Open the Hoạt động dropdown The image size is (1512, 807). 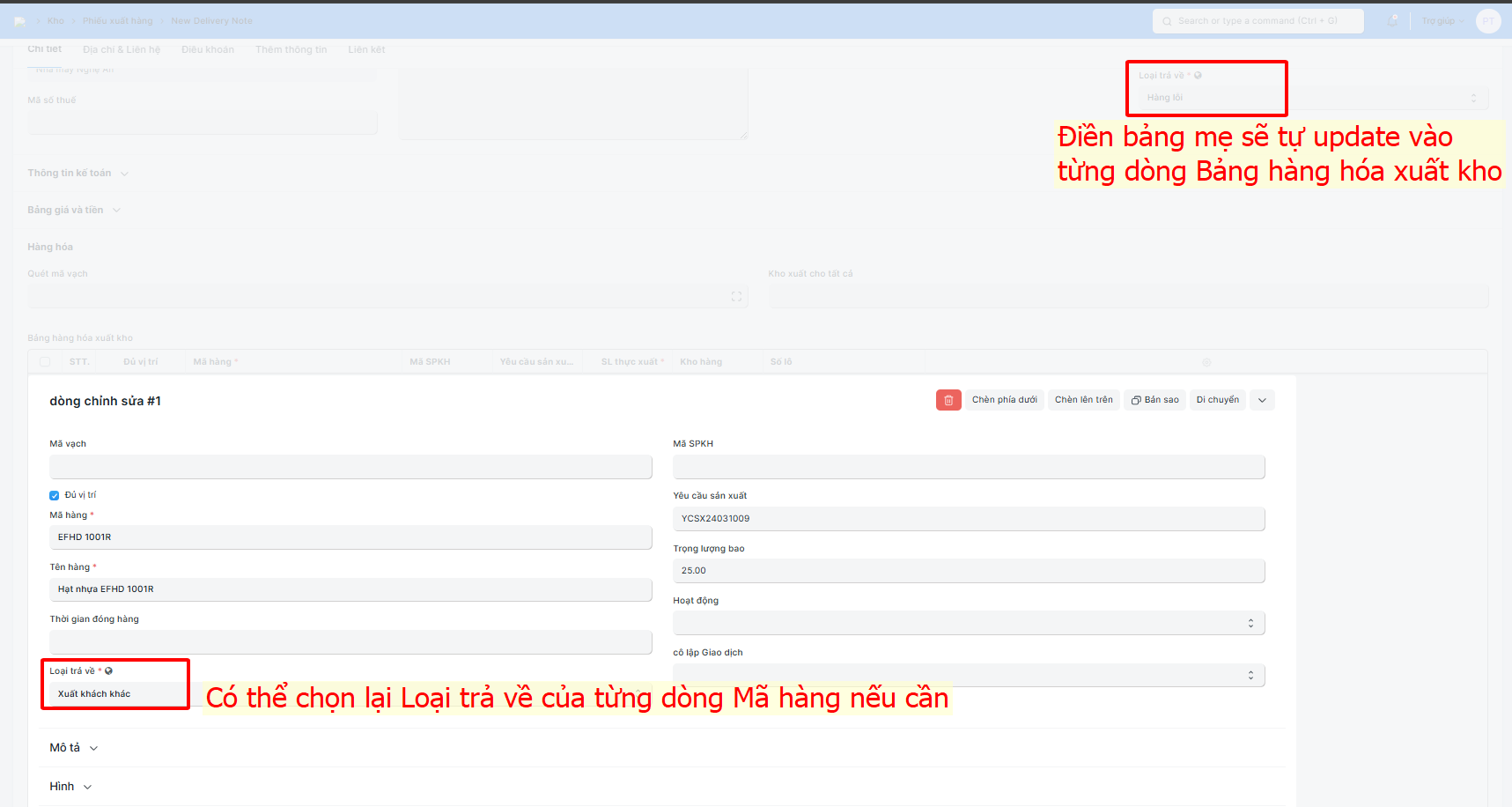click(x=968, y=623)
